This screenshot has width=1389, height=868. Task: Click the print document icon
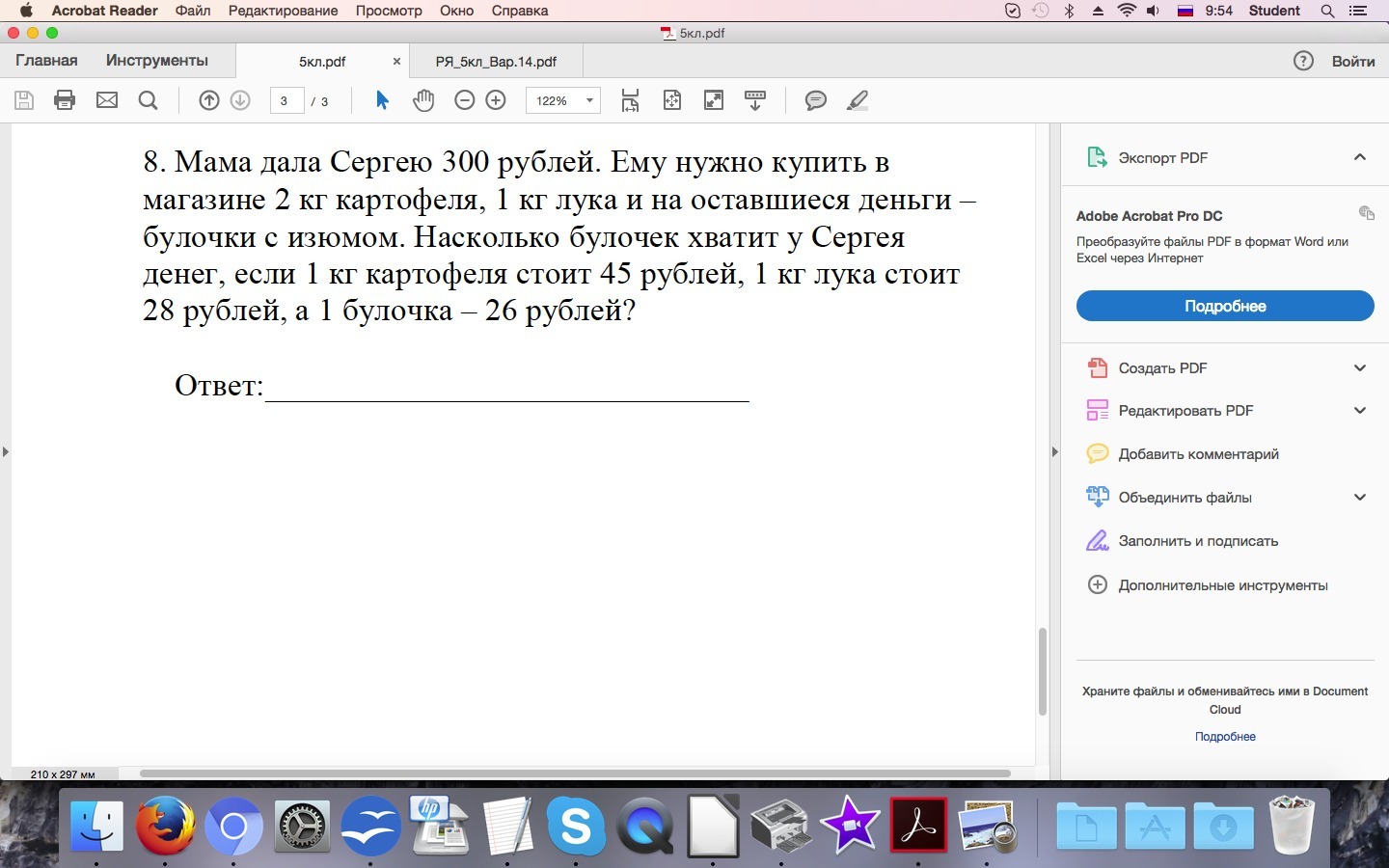pyautogui.click(x=65, y=100)
